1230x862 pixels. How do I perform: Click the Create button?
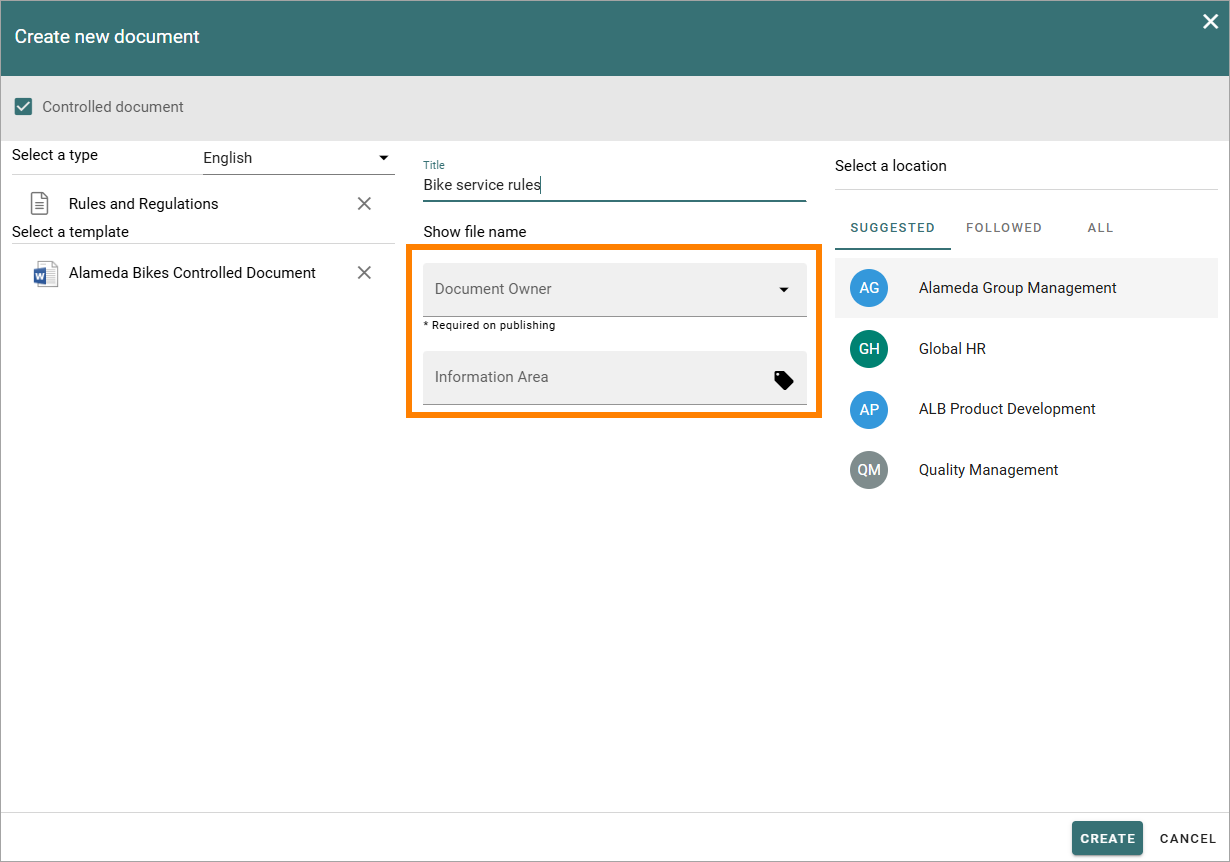click(1107, 838)
